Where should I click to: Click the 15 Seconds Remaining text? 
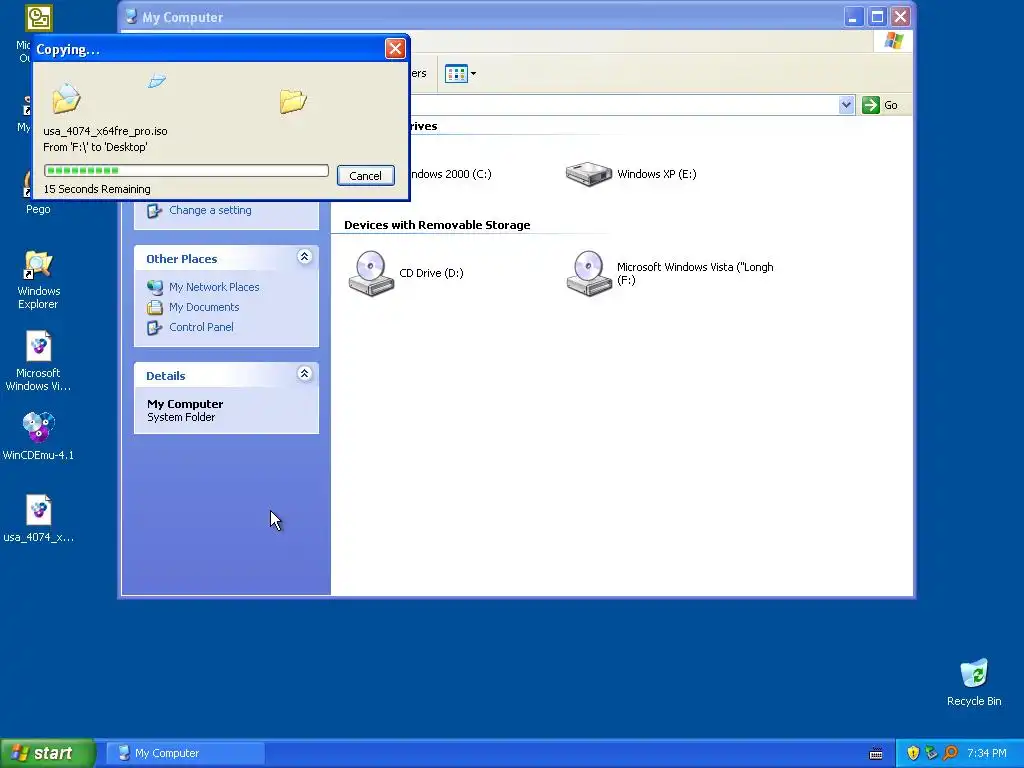[97, 189]
